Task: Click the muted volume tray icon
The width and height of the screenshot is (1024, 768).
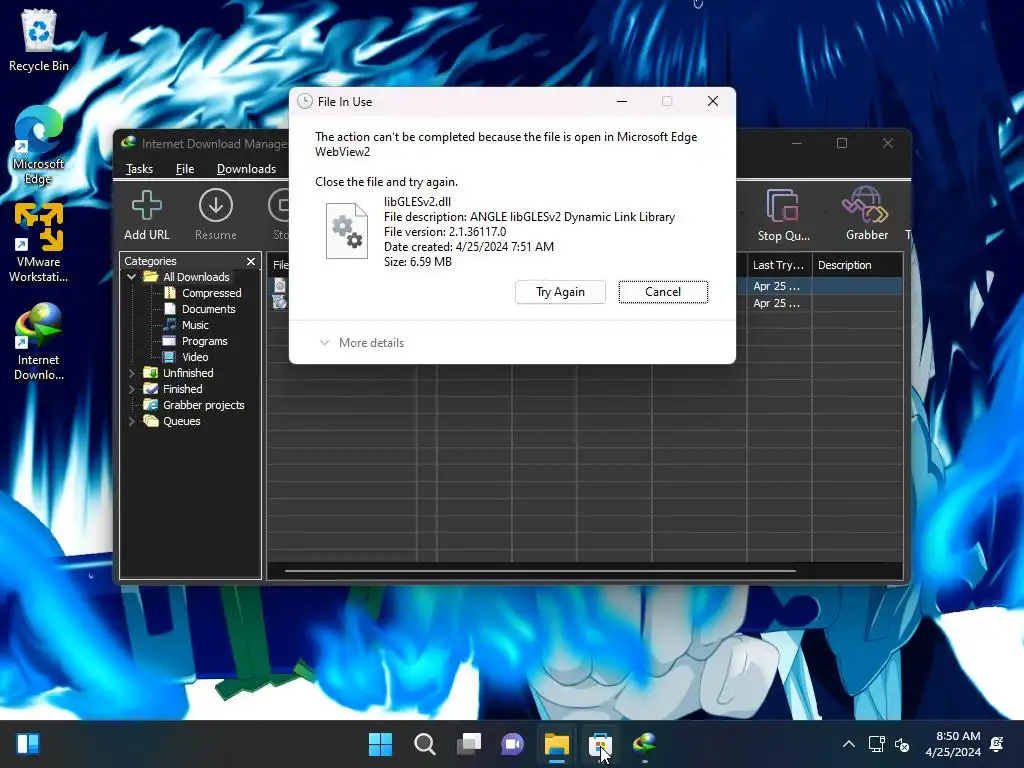Action: (902, 744)
